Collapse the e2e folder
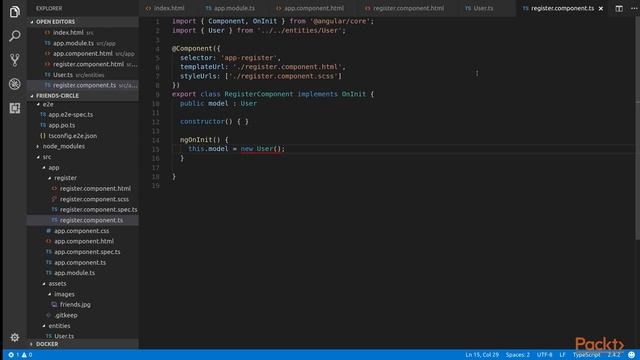This screenshot has width=640, height=360. tap(48, 104)
